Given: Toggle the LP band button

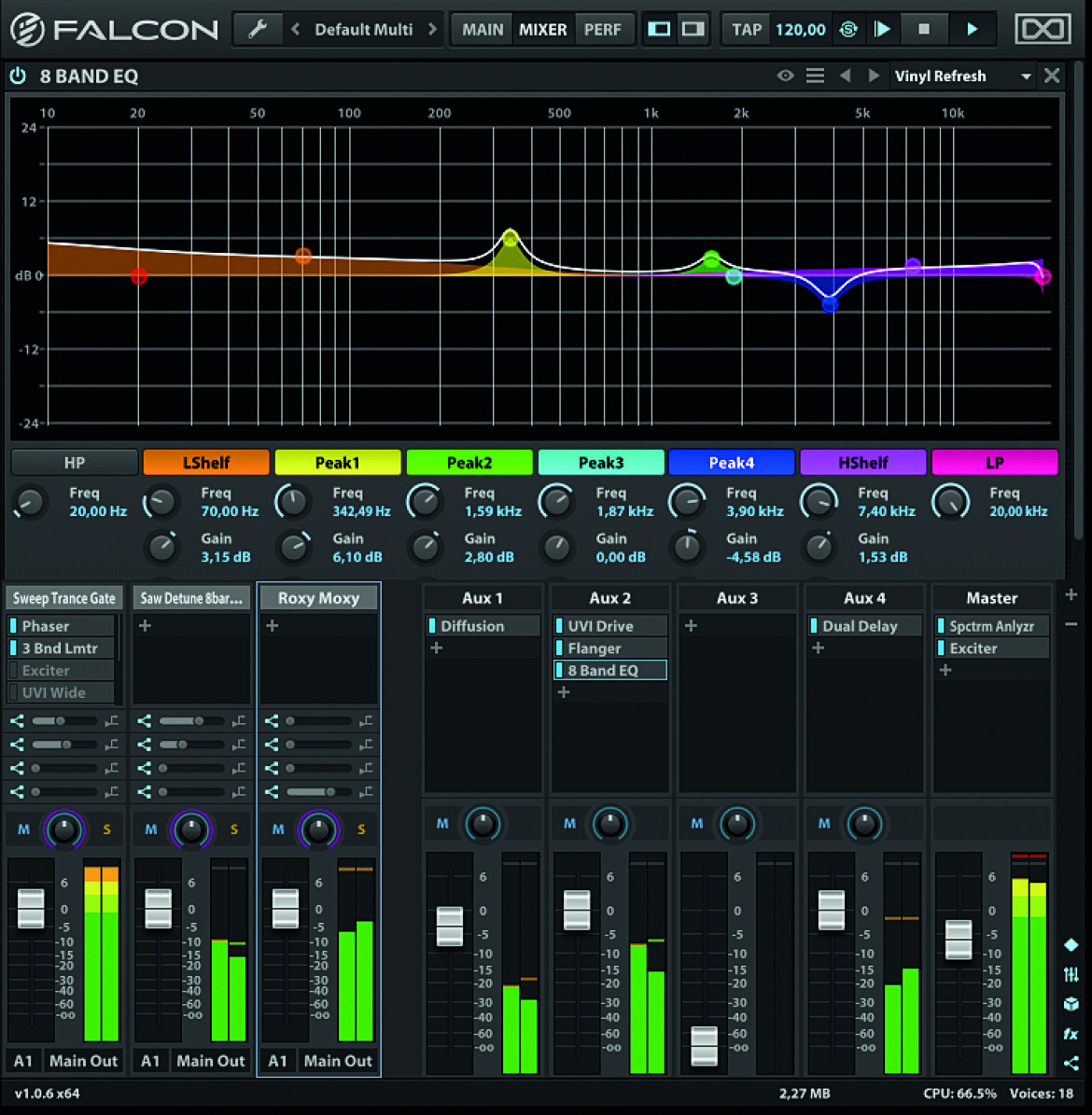Looking at the screenshot, I should pos(995,463).
